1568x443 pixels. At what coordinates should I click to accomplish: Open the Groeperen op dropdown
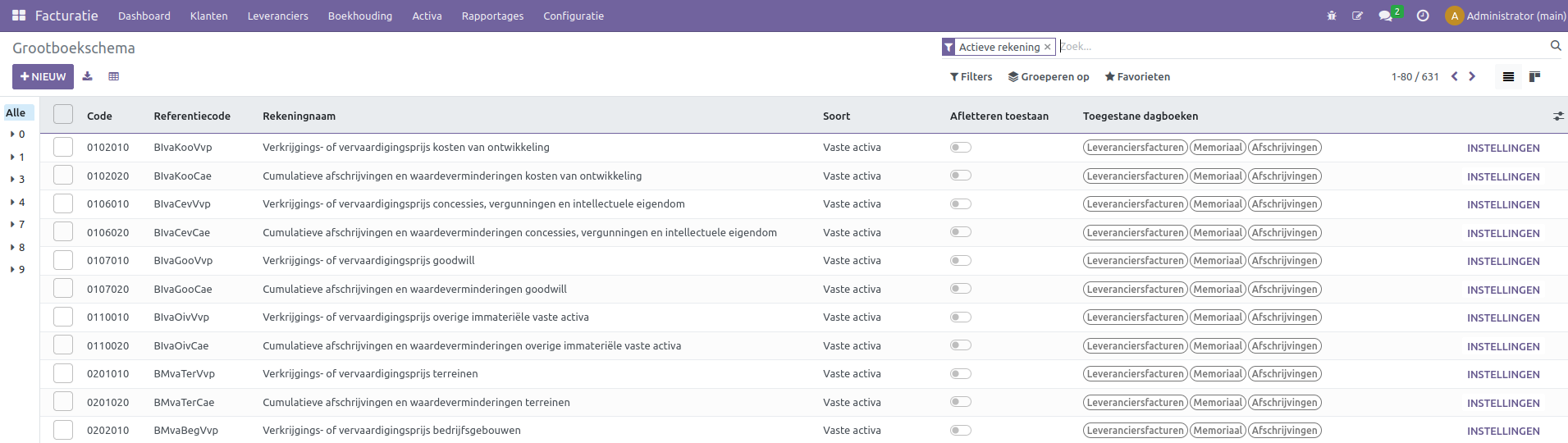1049,76
